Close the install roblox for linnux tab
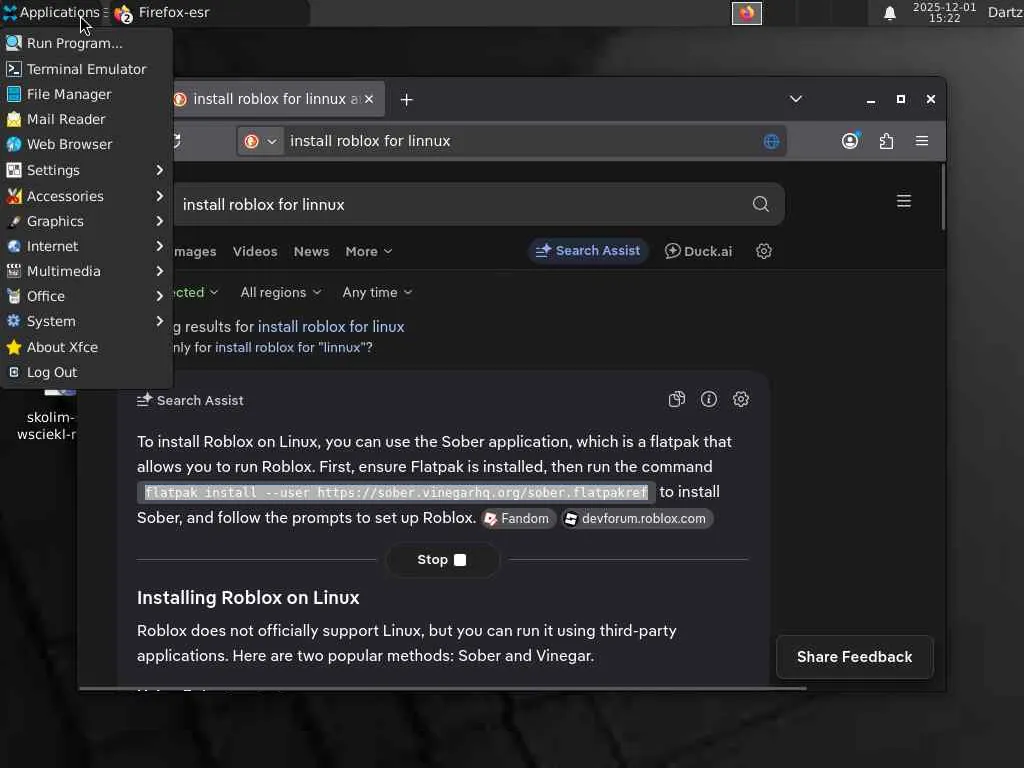The height and width of the screenshot is (768, 1024). point(369,99)
